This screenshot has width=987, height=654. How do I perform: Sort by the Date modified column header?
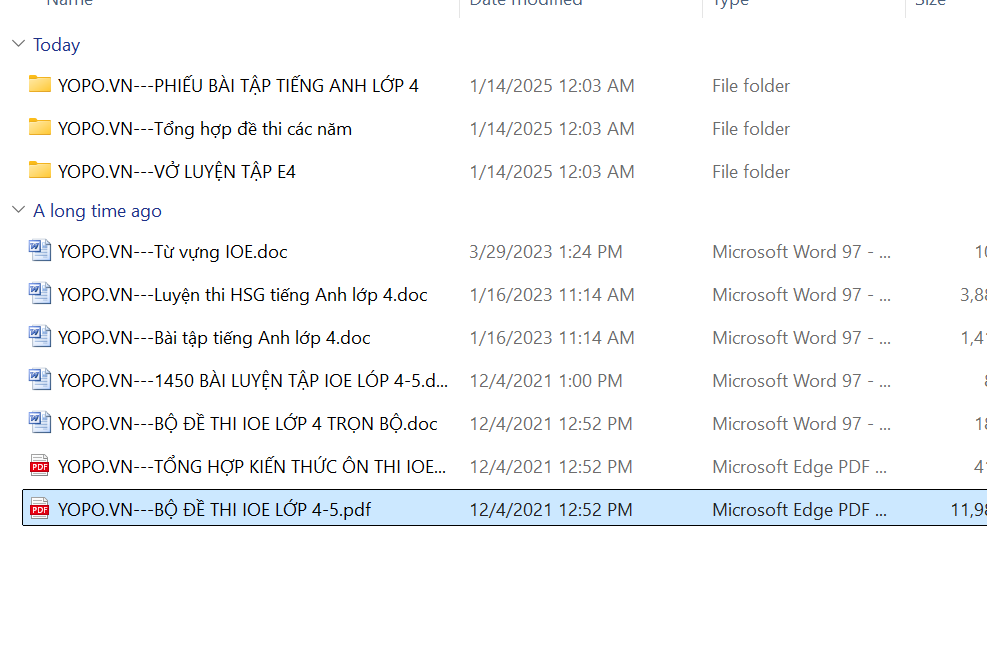(x=526, y=3)
